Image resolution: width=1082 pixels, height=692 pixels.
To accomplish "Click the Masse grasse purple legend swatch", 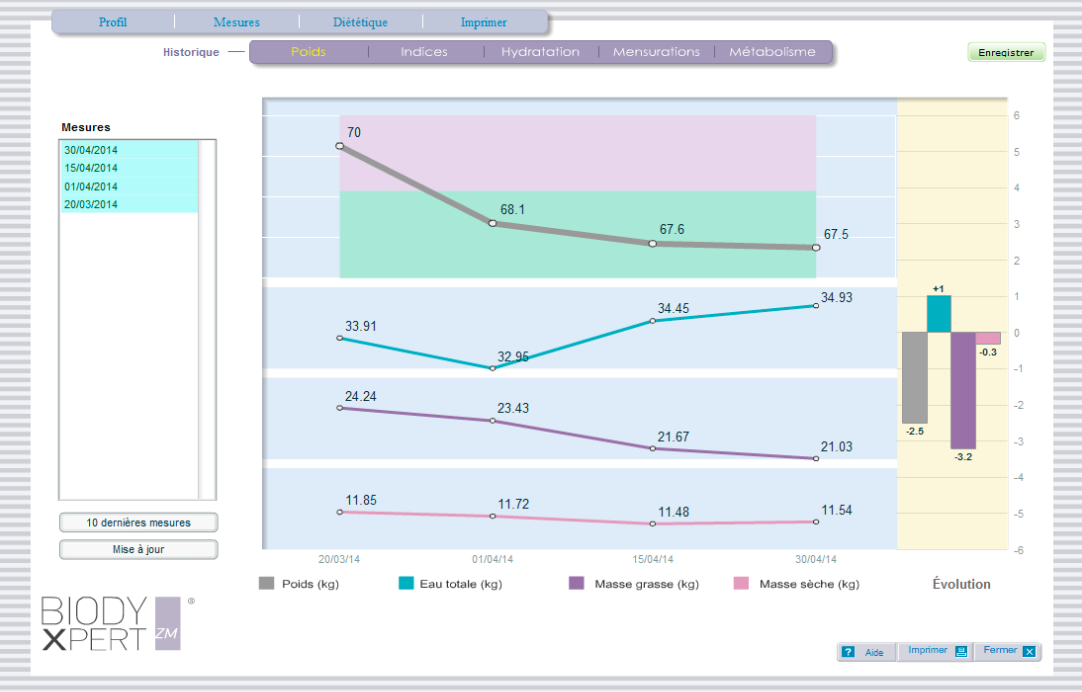I will coord(576,584).
